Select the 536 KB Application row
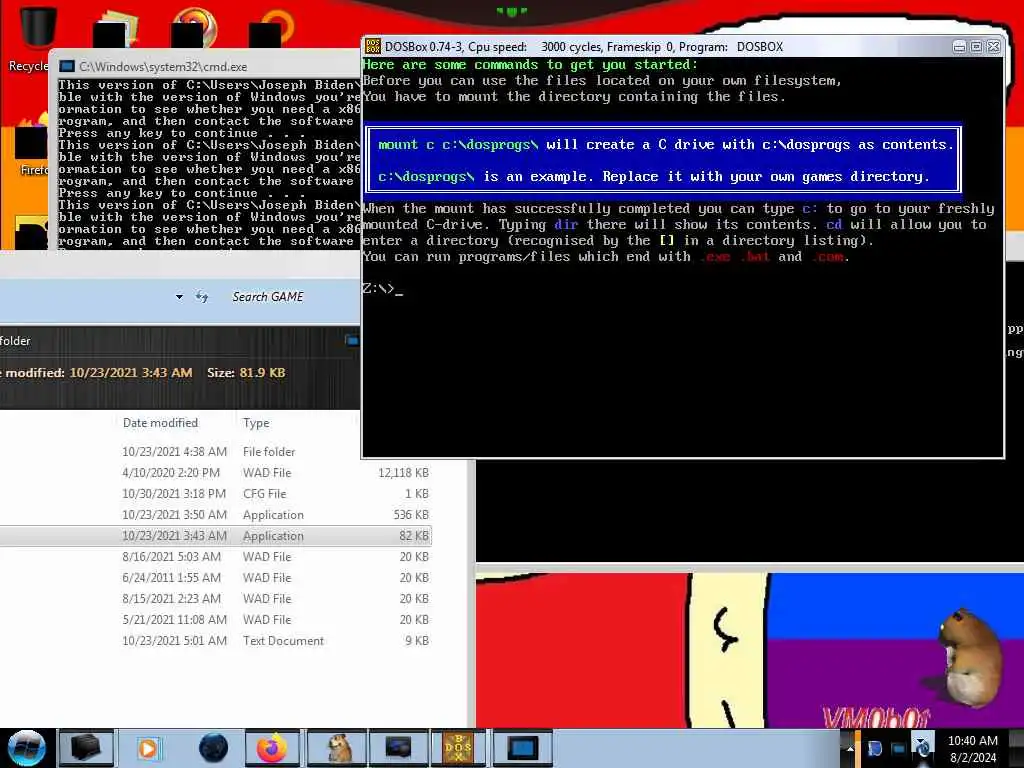 [216, 515]
